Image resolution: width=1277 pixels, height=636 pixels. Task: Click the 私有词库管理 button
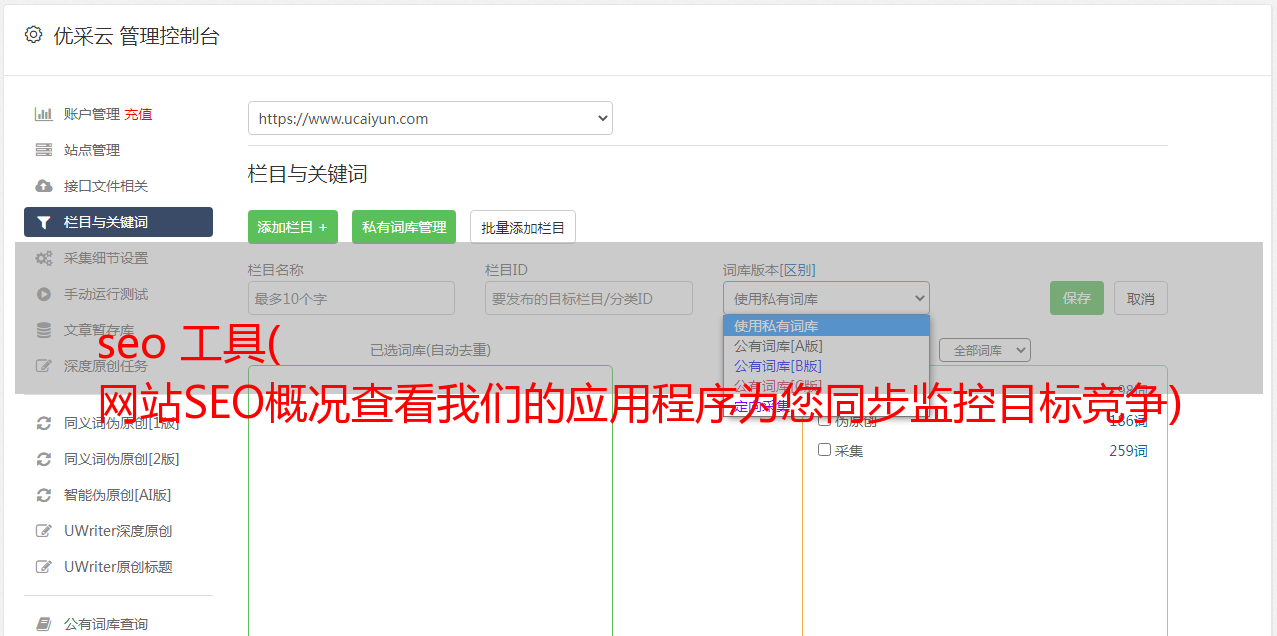(404, 227)
